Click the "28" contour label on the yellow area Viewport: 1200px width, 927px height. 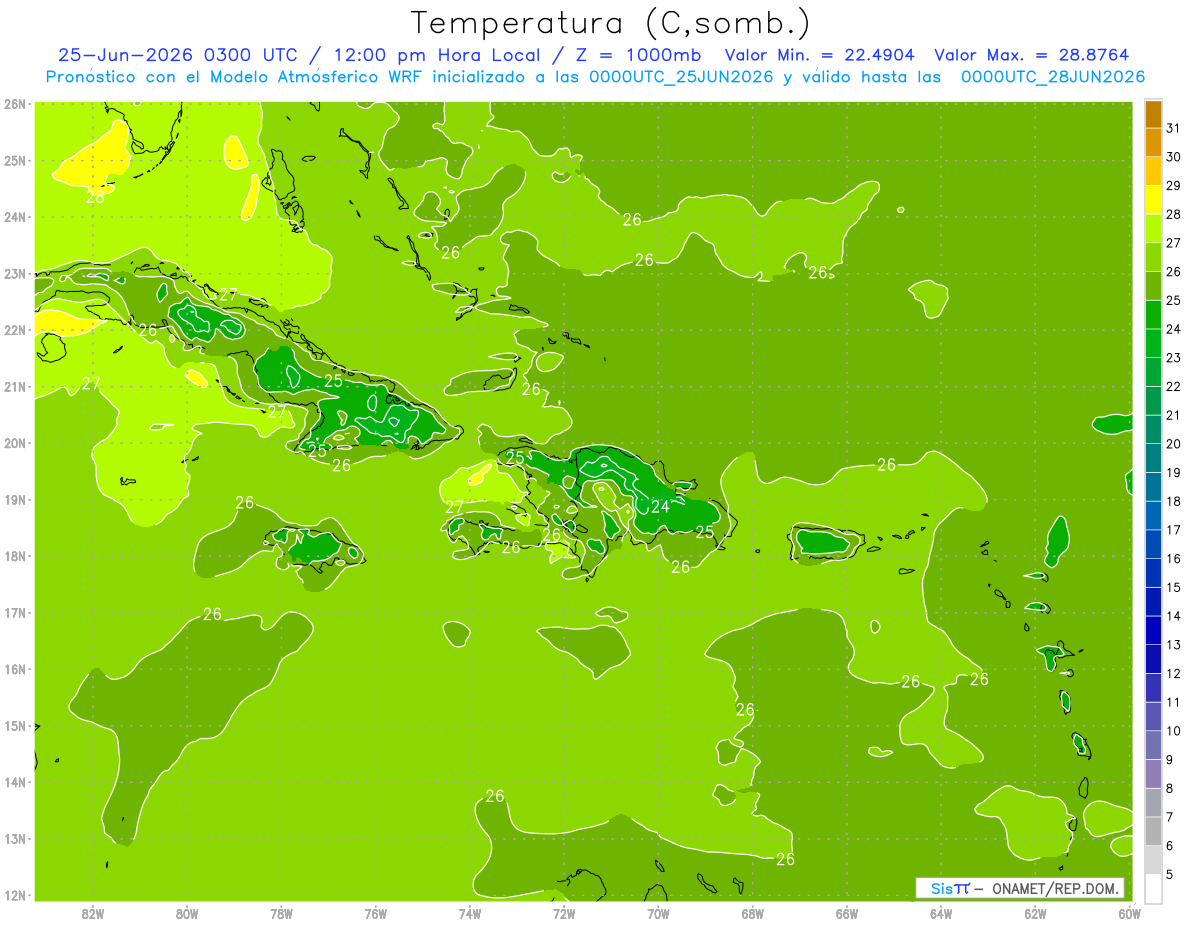95,197
